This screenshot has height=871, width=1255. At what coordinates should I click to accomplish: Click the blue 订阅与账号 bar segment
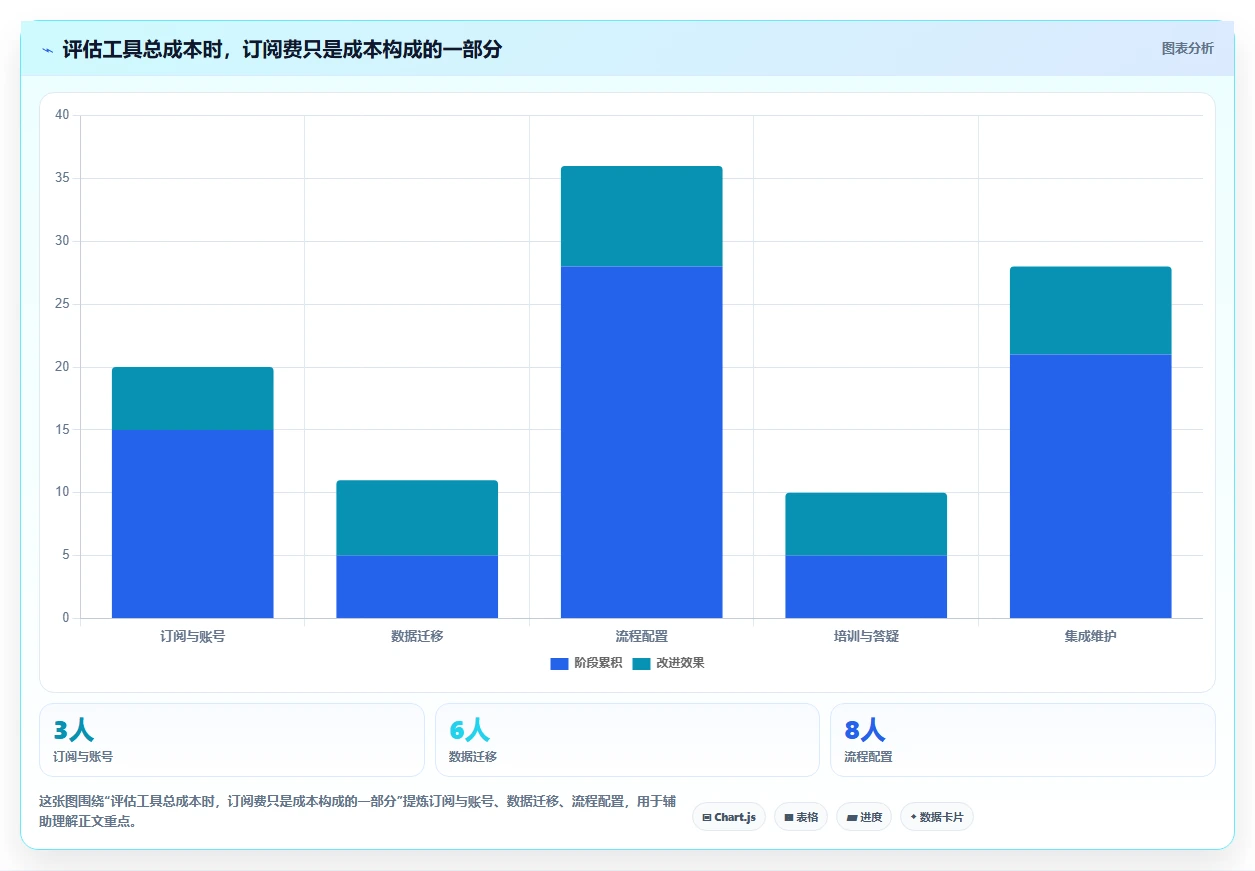[192, 524]
